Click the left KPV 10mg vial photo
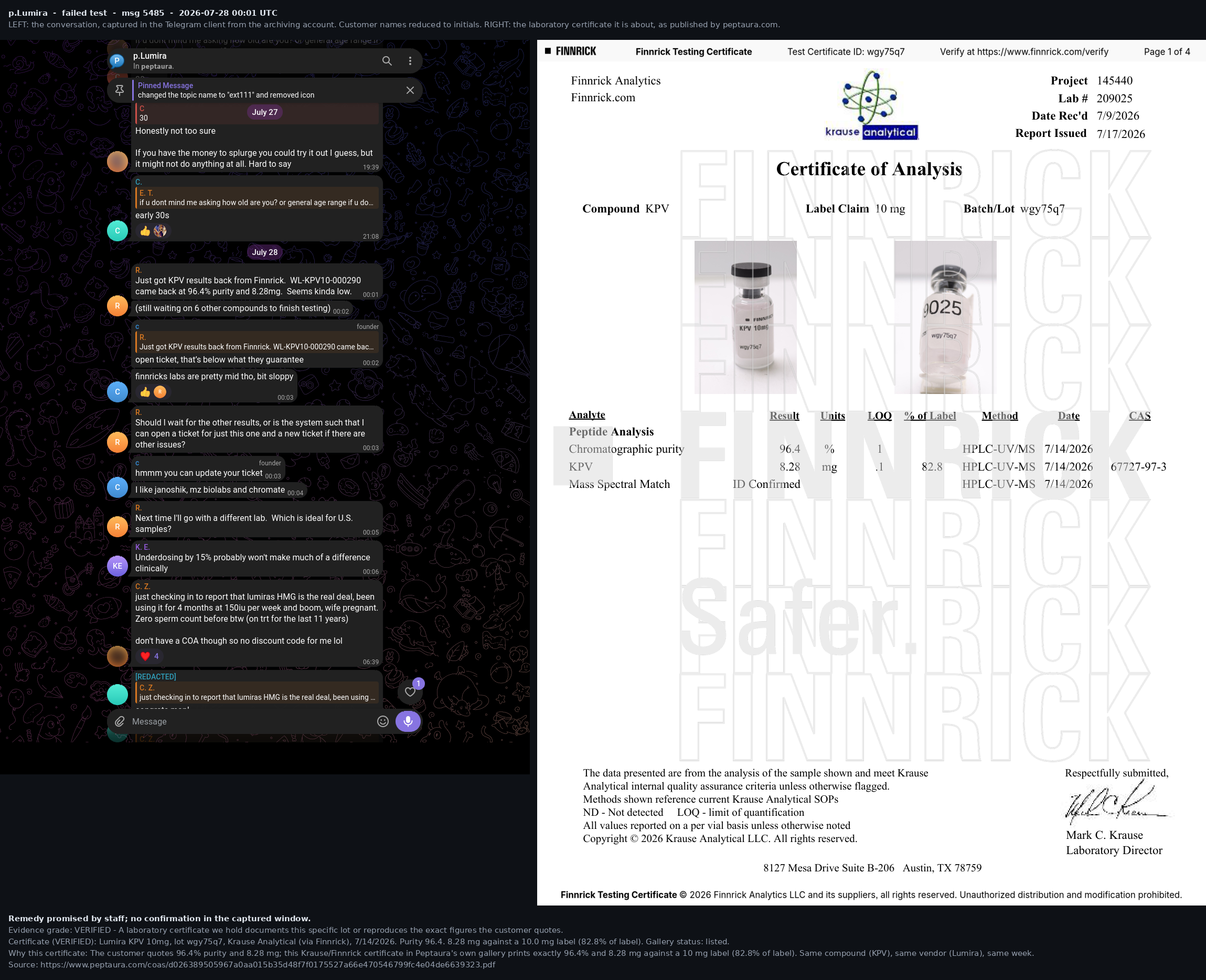Image resolution: width=1206 pixels, height=980 pixels. click(745, 317)
